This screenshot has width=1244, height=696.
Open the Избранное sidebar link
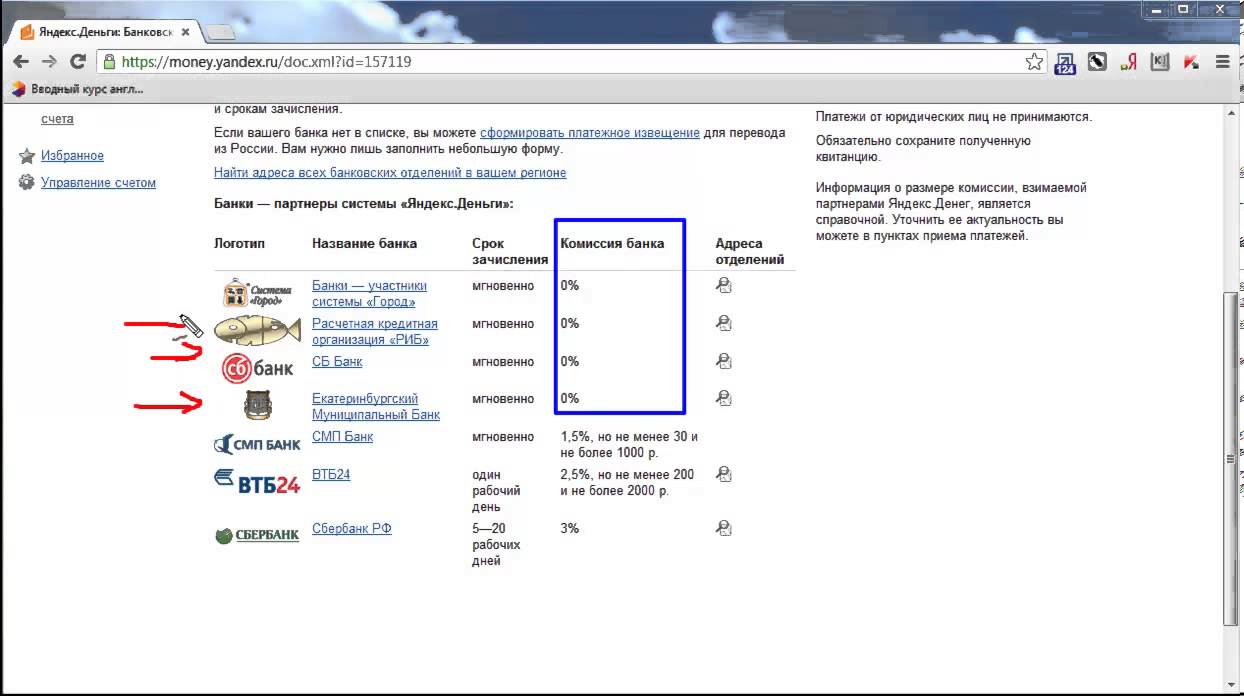click(72, 156)
